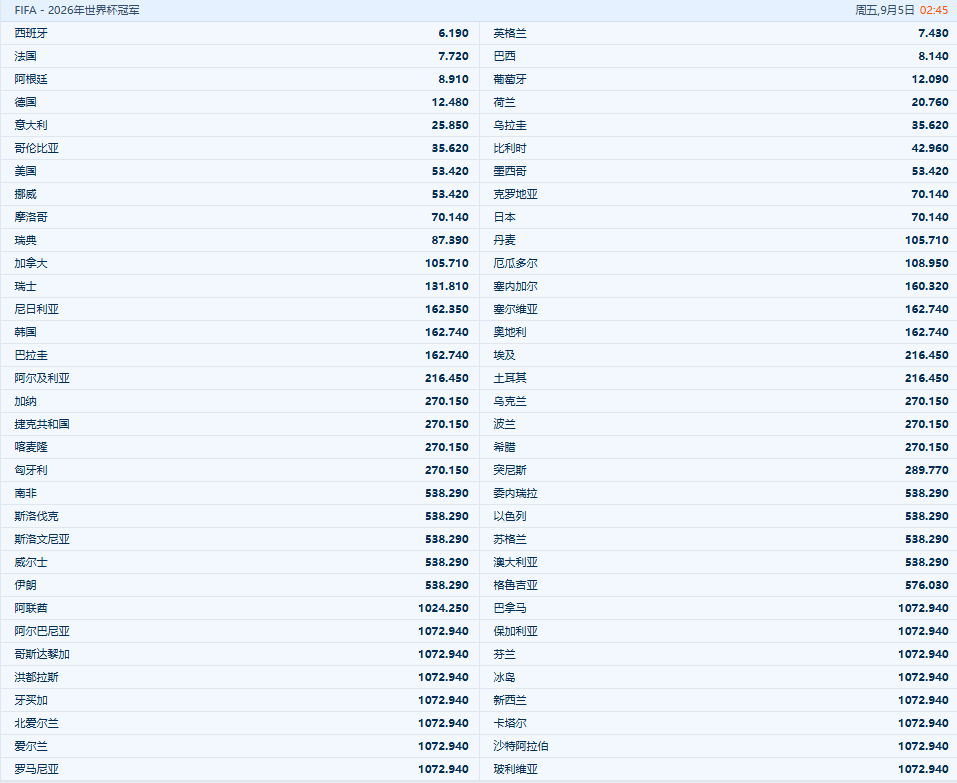Screen dimensions: 957x783
Task: Select the 突尼斯 row at 289.770
Action: click(718, 470)
